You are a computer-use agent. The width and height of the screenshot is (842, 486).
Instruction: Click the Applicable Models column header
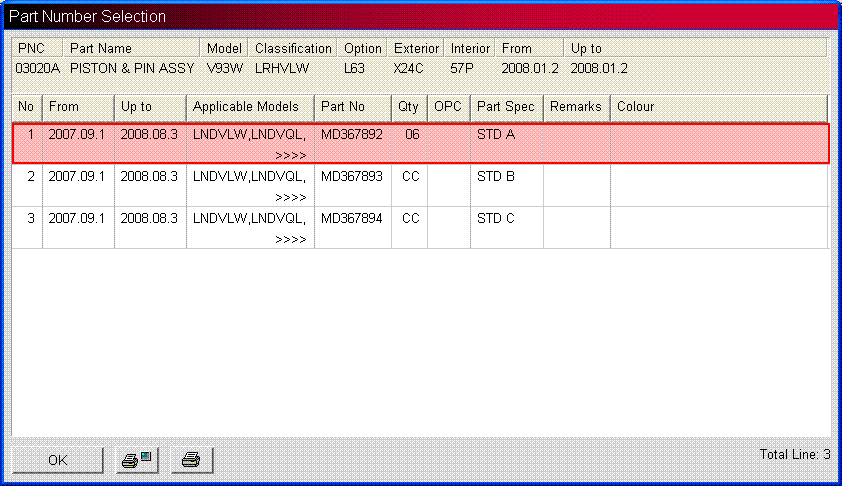(250, 107)
